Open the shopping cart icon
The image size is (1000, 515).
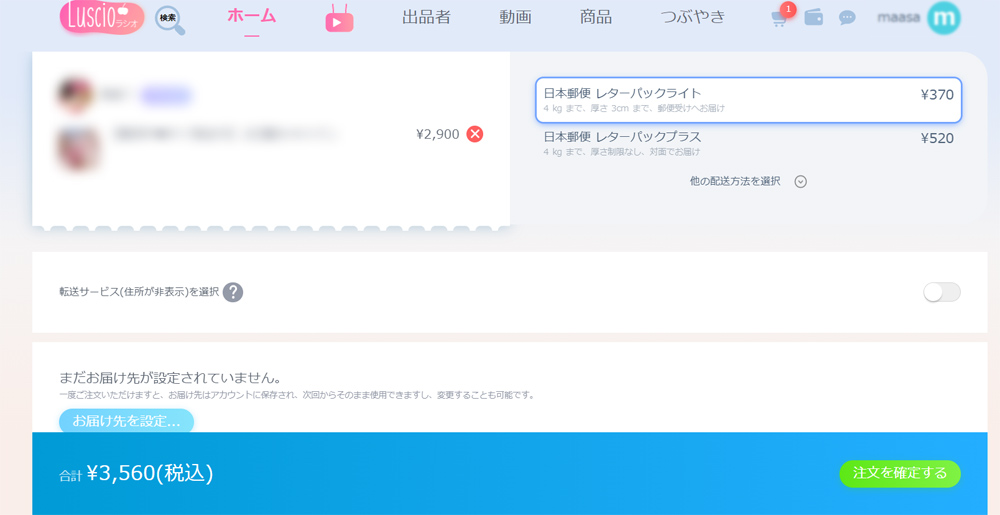point(779,19)
